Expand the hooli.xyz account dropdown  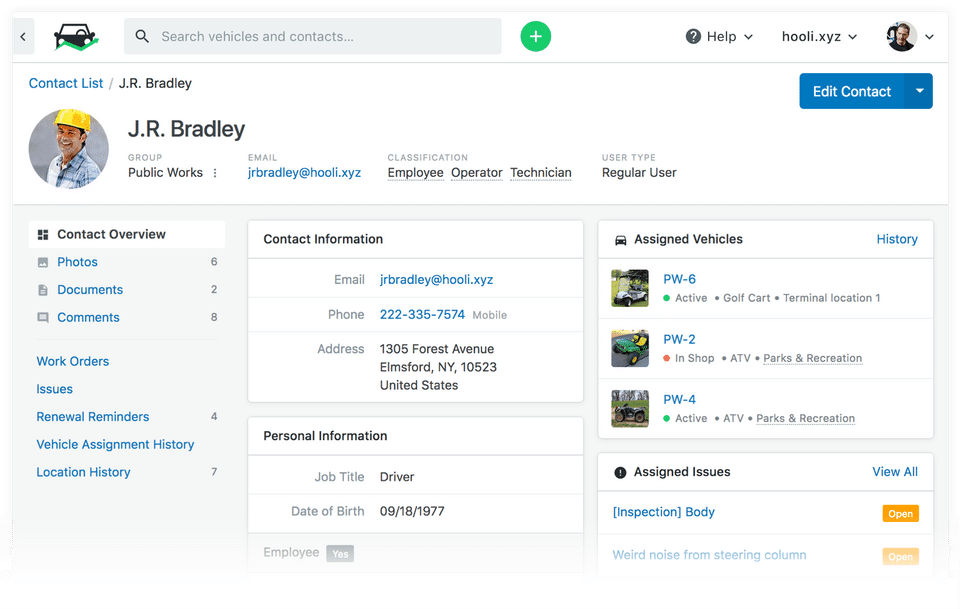819,37
